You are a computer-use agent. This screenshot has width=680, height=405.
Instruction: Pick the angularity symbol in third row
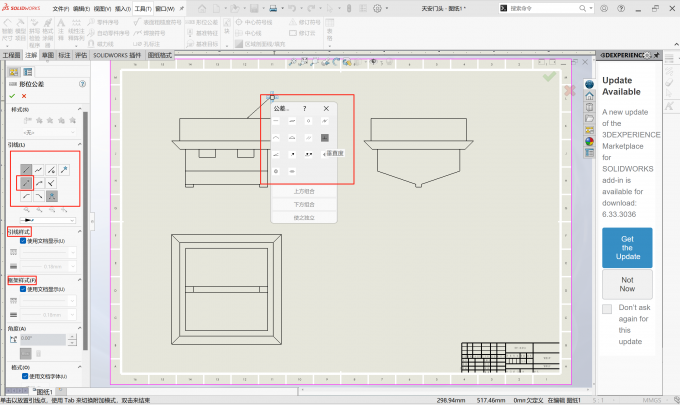[x=276, y=154]
